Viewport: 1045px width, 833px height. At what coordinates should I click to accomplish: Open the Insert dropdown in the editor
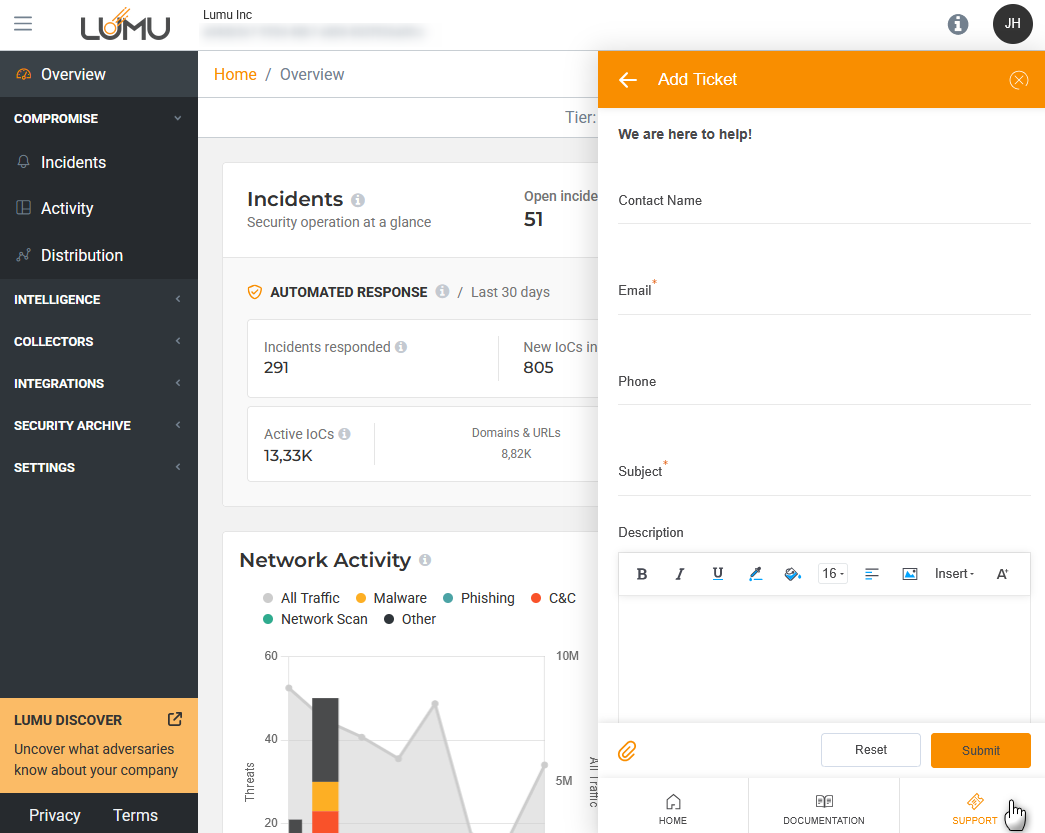(x=954, y=574)
